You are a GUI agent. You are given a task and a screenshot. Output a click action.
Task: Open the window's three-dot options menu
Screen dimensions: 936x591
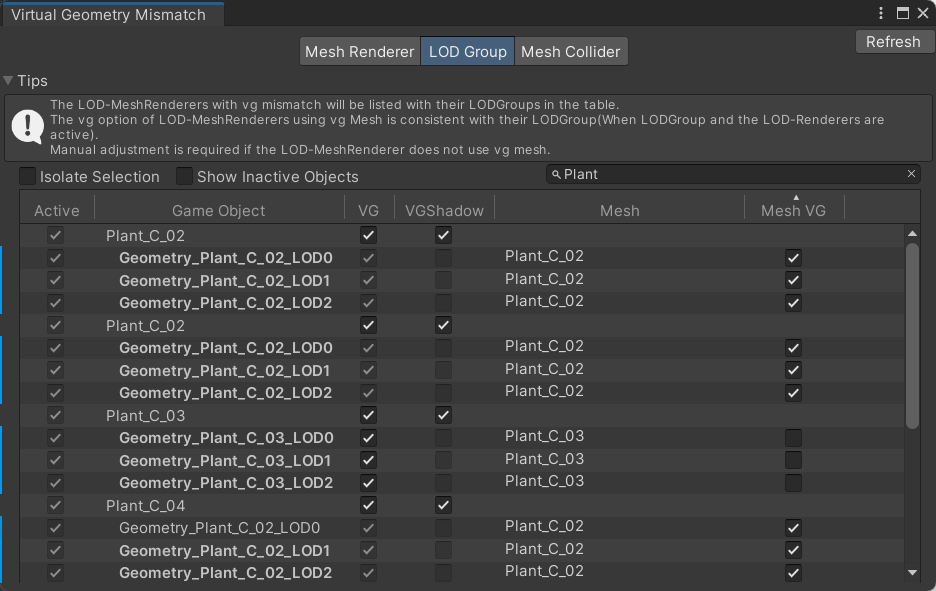[881, 14]
